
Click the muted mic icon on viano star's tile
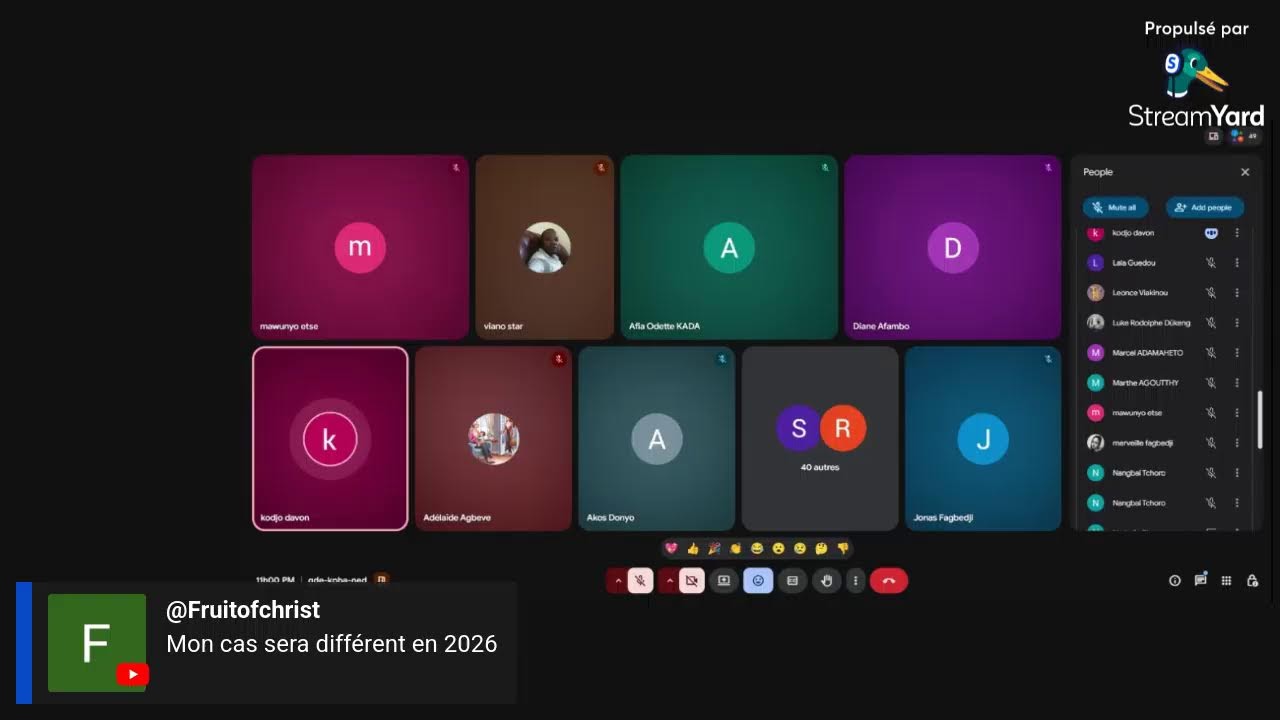point(601,168)
